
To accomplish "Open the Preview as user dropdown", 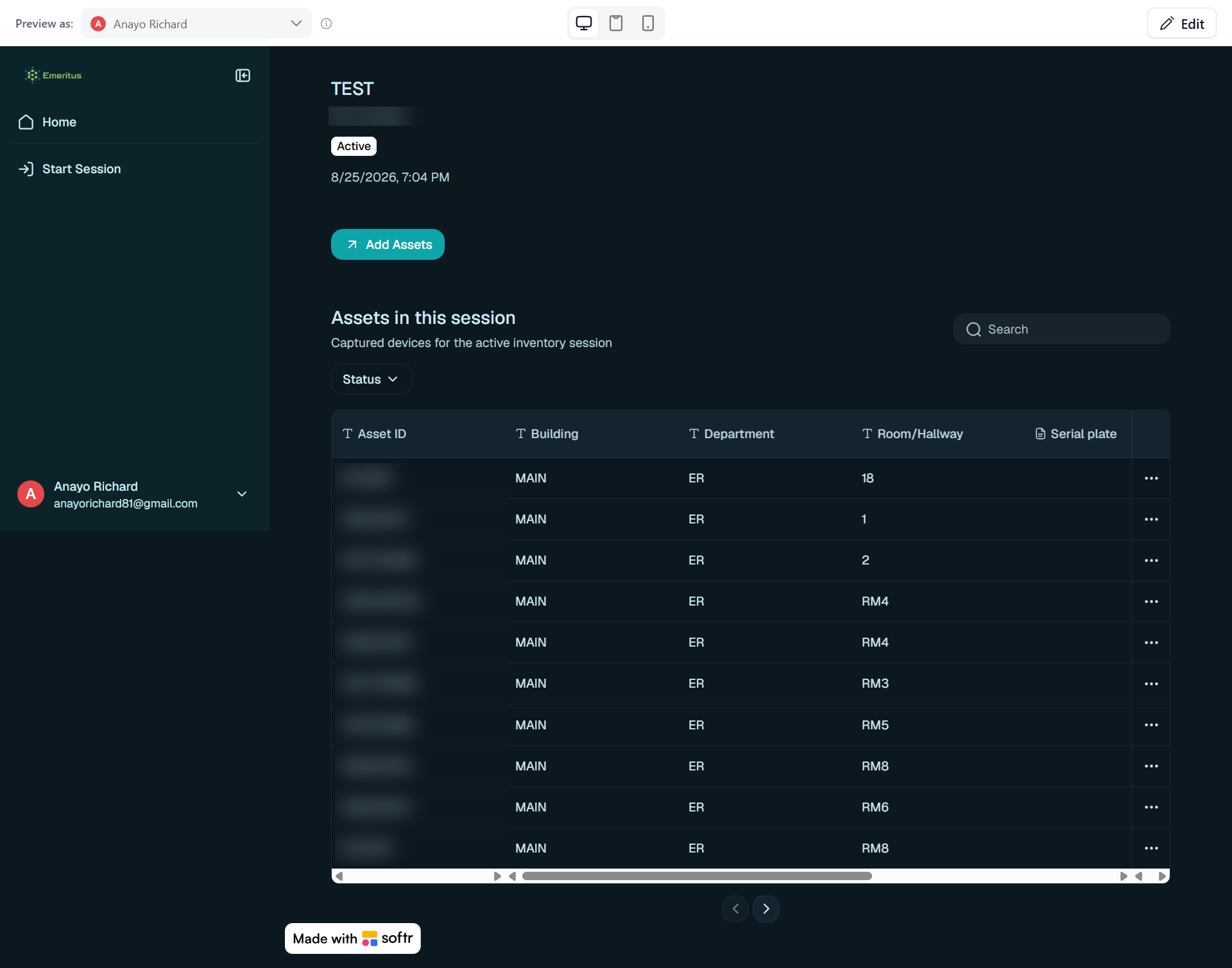I will click(196, 24).
